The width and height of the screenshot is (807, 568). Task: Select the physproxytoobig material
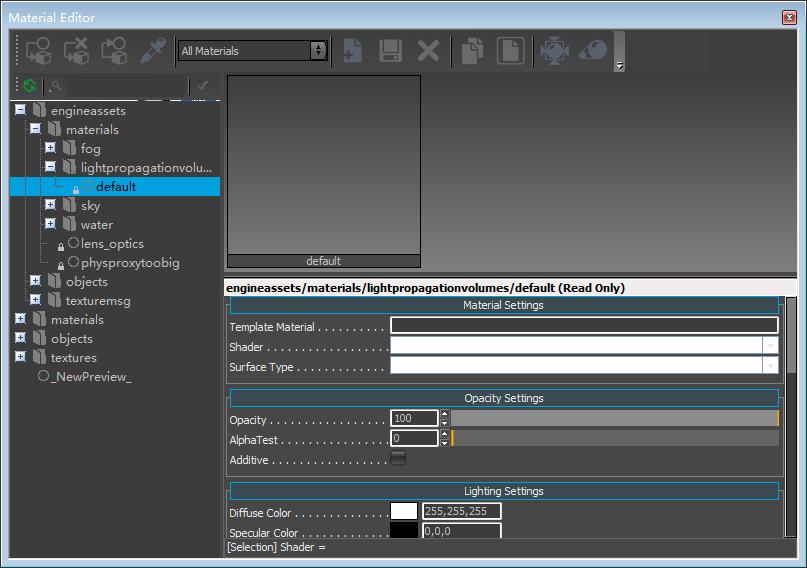pos(129,263)
